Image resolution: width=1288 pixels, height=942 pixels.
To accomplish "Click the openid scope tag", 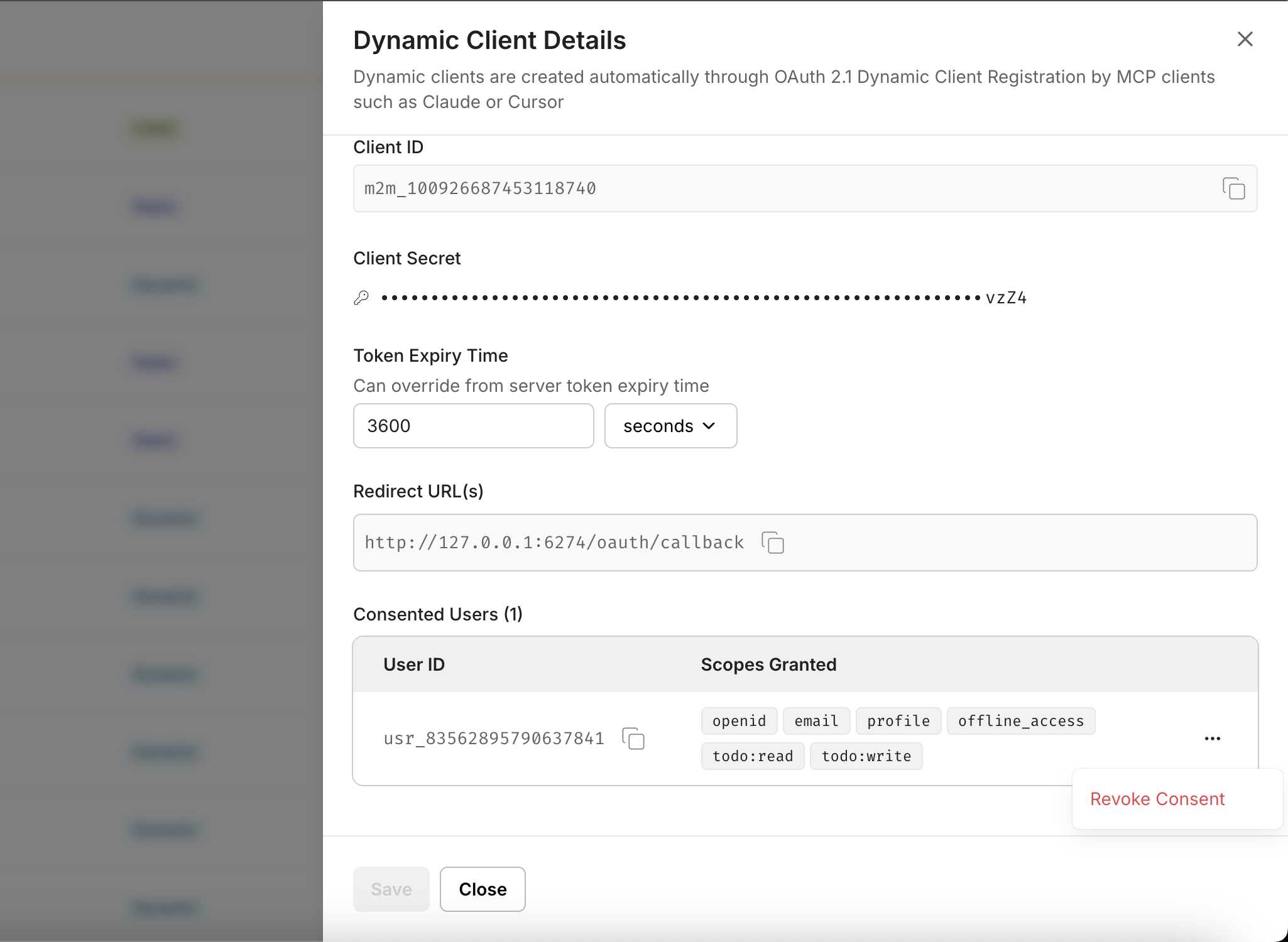I will point(739,721).
